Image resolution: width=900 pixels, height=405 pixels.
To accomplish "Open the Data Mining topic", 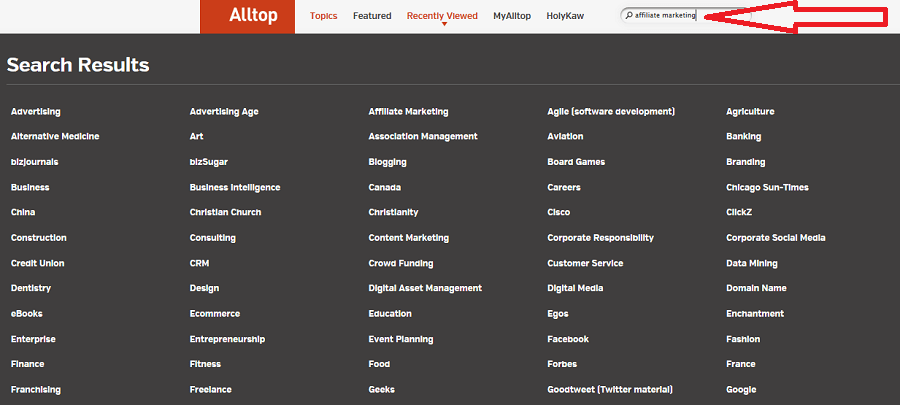I will click(752, 263).
